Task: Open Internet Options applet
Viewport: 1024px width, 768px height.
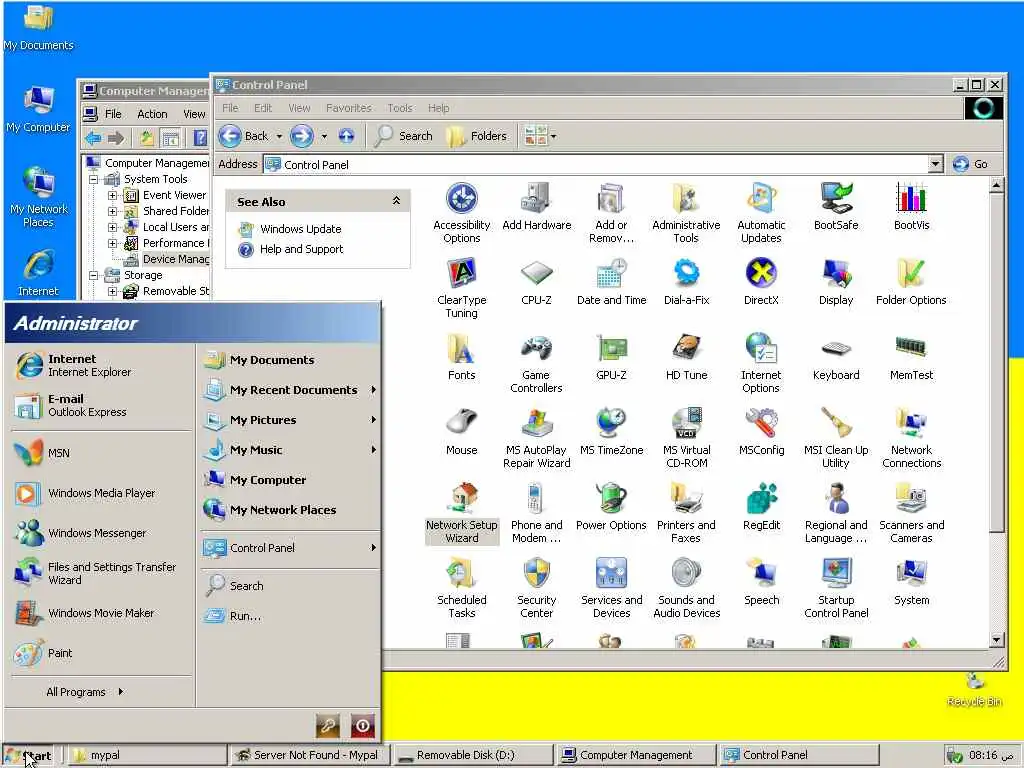Action: (x=761, y=363)
